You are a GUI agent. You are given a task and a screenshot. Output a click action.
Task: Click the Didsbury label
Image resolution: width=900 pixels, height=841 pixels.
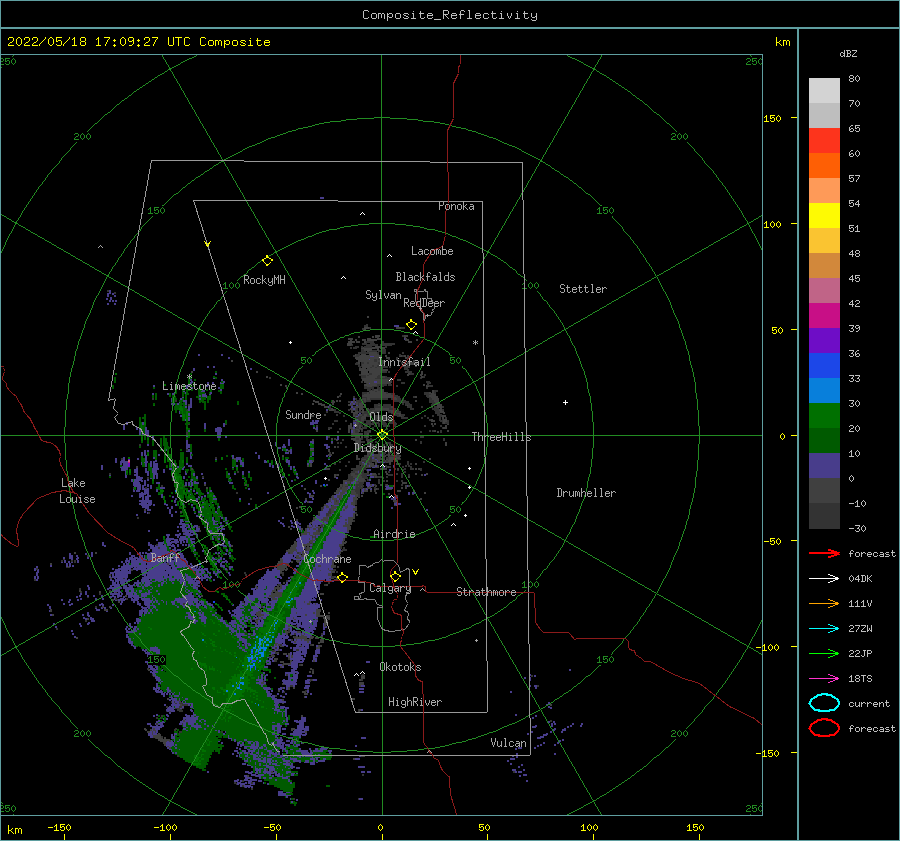click(x=377, y=448)
